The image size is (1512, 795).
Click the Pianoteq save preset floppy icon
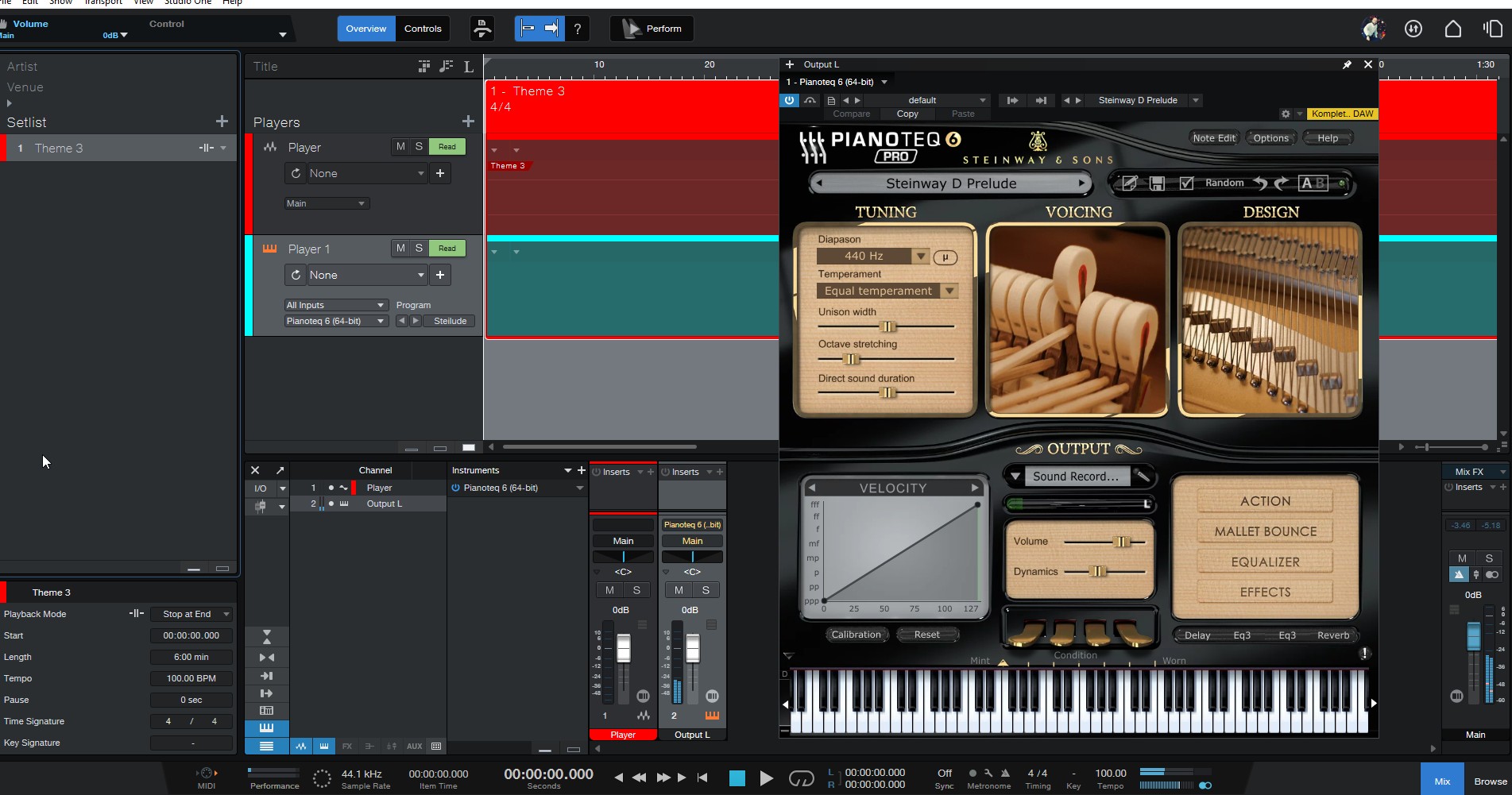point(1157,183)
